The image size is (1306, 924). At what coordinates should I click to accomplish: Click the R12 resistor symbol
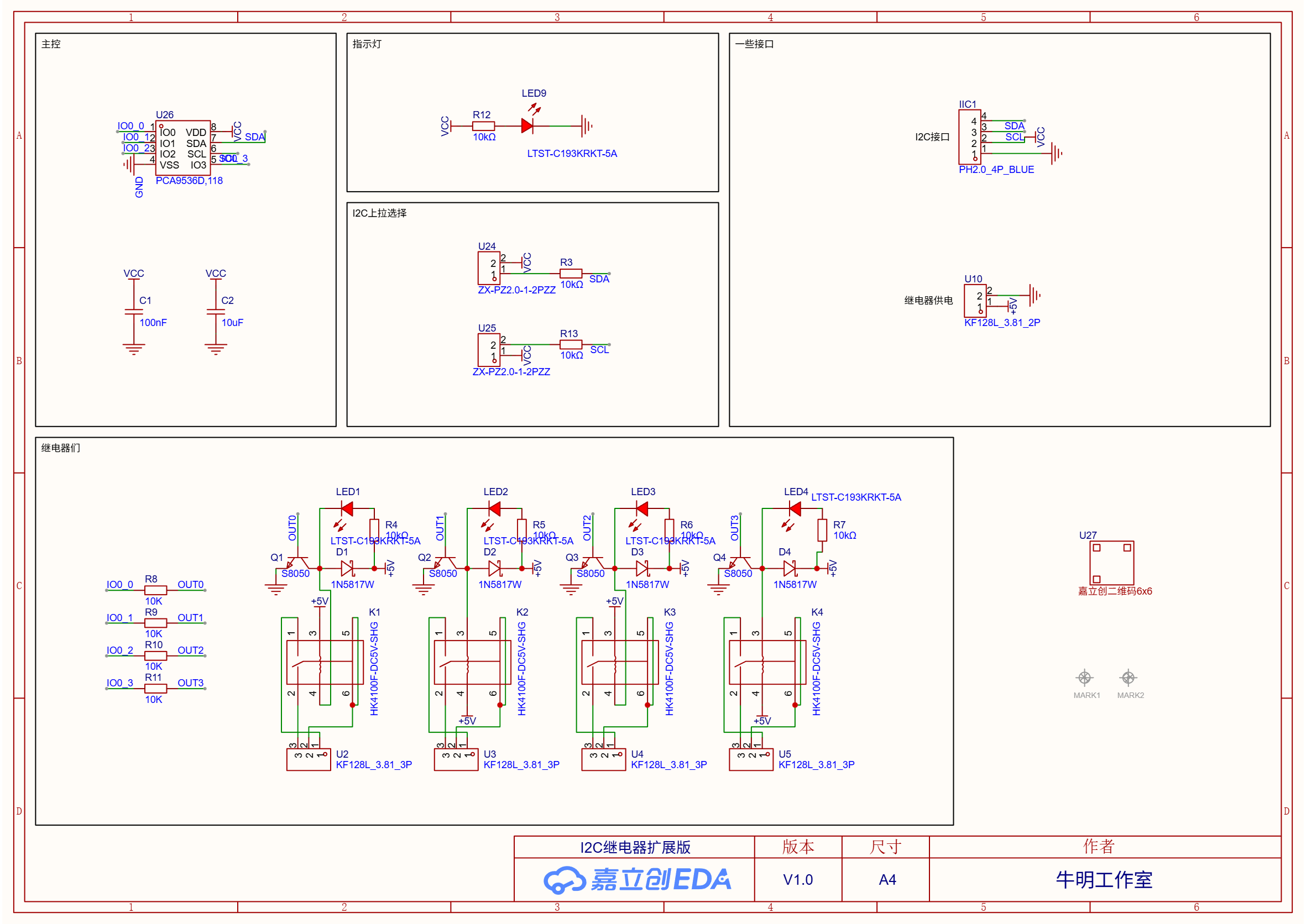483,126
